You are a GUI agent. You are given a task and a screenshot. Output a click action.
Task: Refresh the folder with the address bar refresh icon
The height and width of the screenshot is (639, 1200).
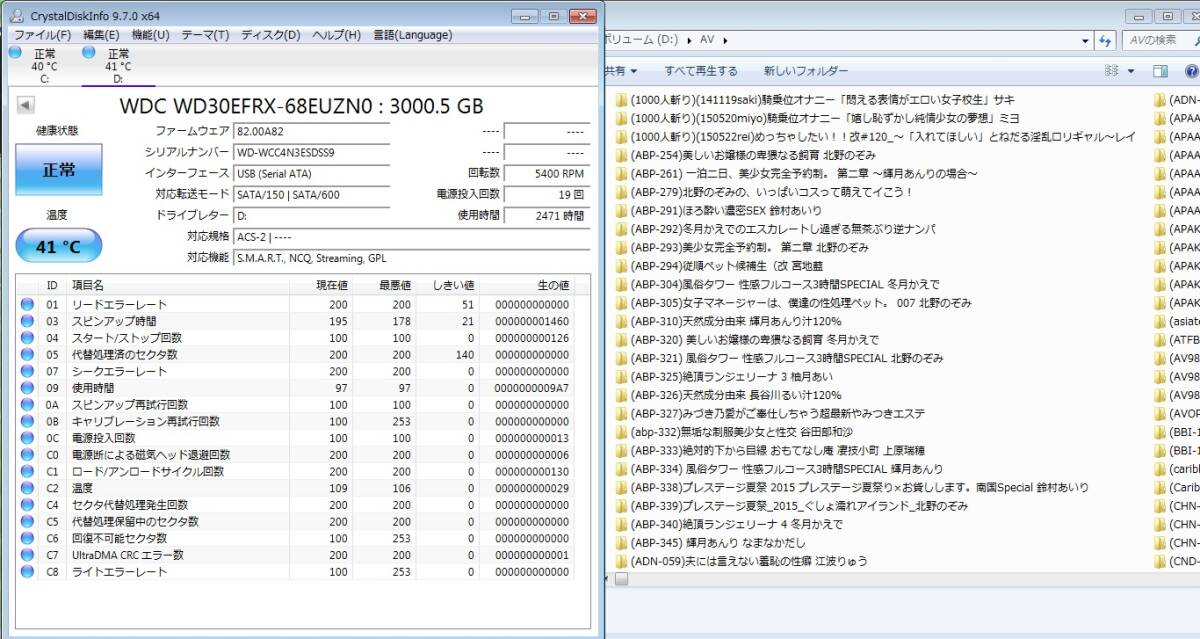pos(1103,41)
